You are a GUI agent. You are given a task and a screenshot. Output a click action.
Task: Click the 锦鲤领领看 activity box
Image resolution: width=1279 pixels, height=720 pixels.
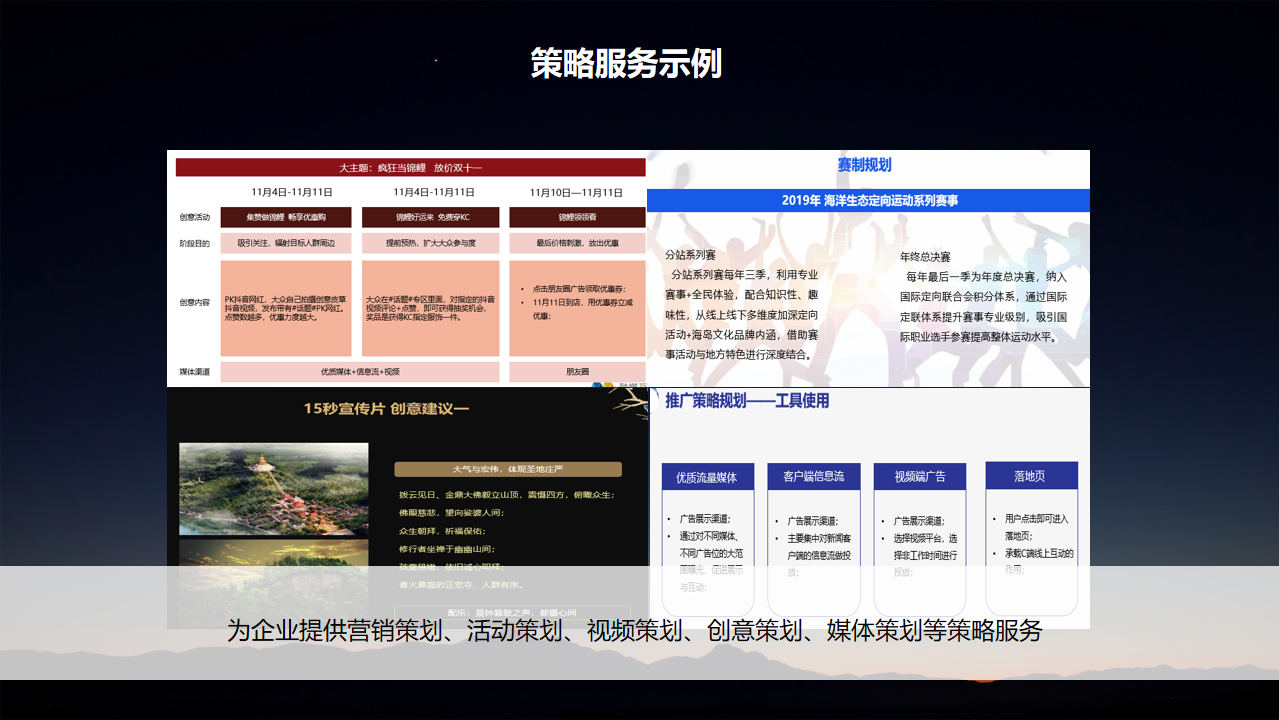coord(577,217)
